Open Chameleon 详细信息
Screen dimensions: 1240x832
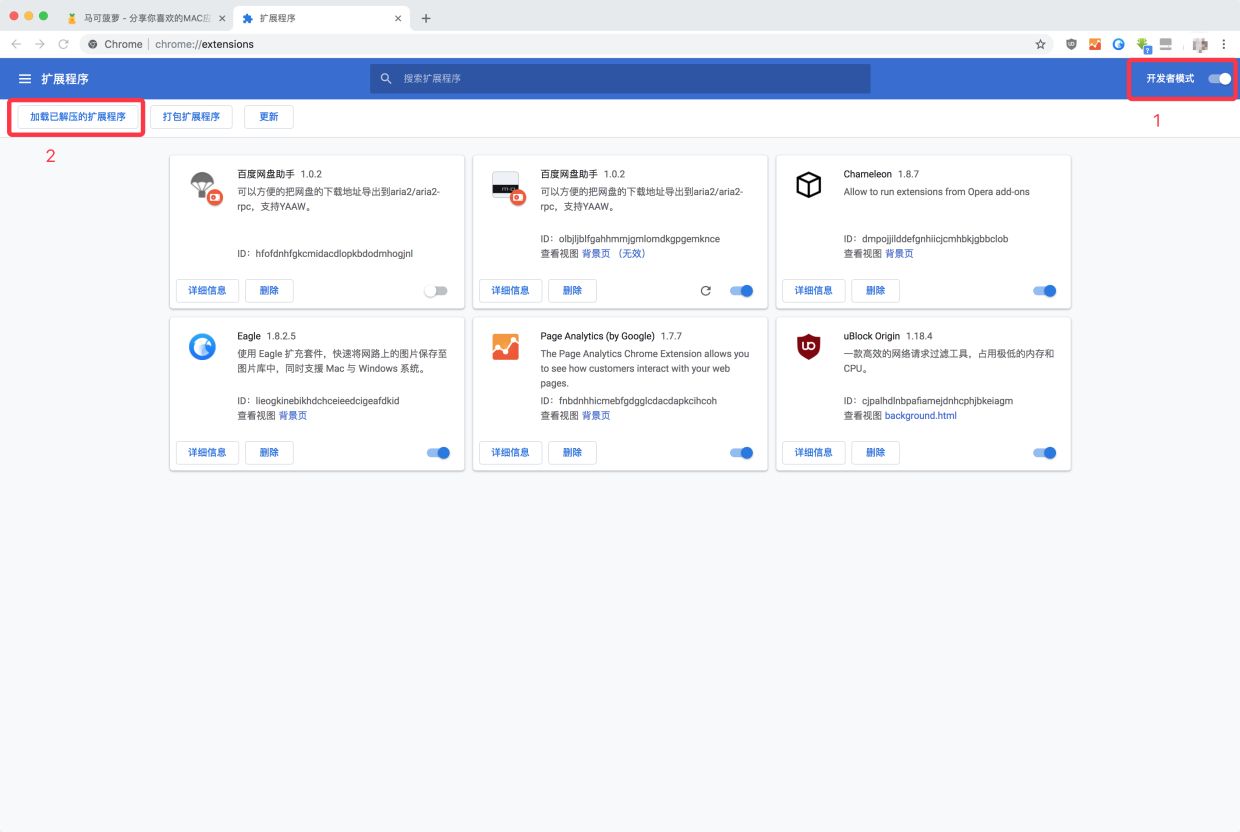point(814,291)
